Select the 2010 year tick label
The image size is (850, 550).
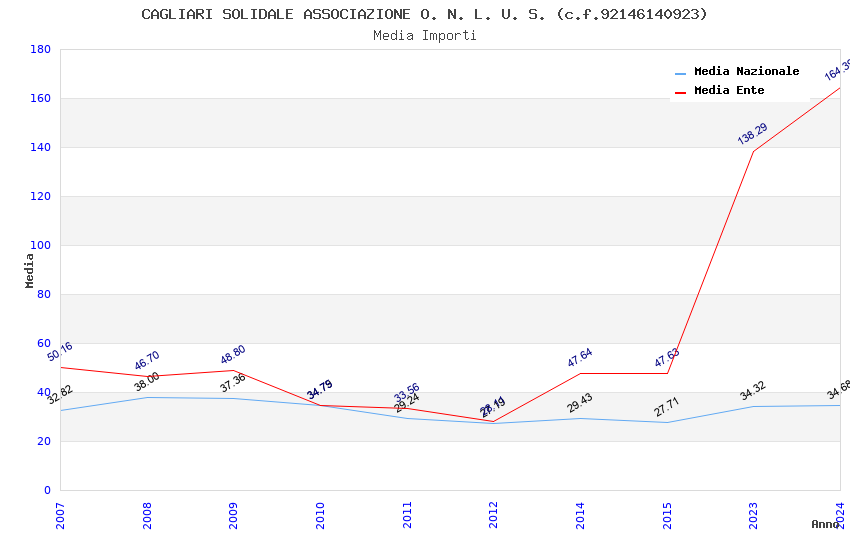[x=320, y=515]
